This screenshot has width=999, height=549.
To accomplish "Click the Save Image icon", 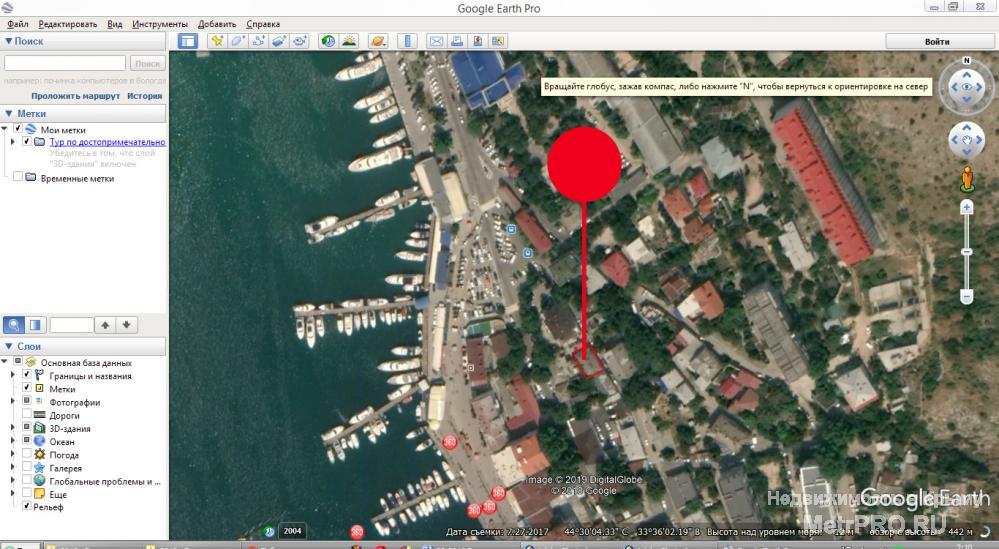I will pos(477,41).
